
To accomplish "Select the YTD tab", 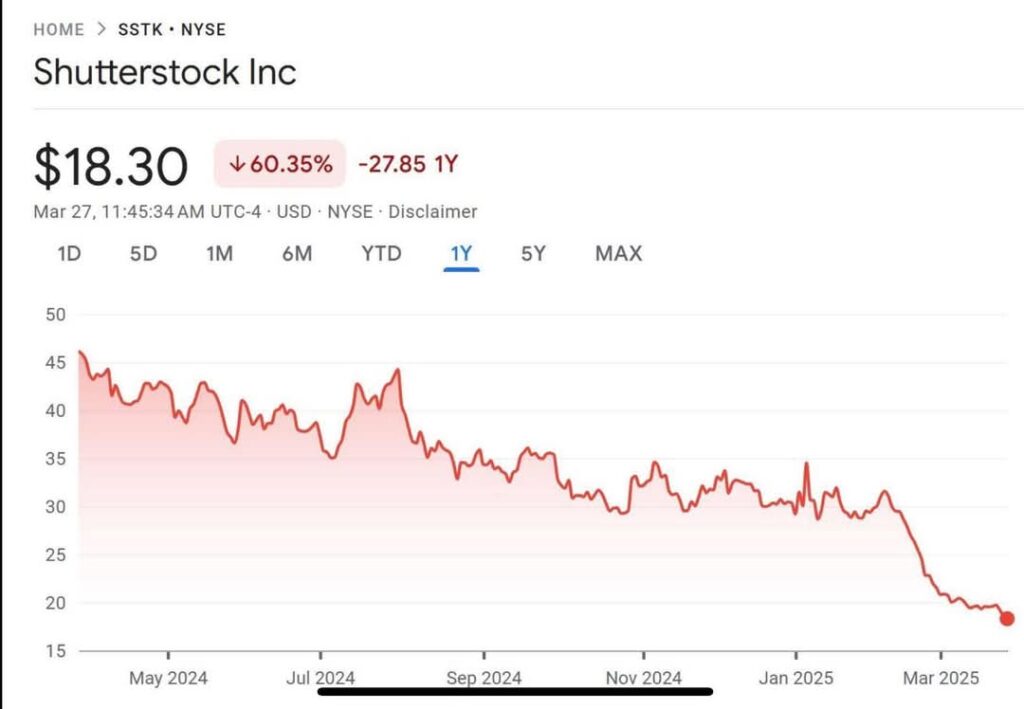I will (x=381, y=254).
